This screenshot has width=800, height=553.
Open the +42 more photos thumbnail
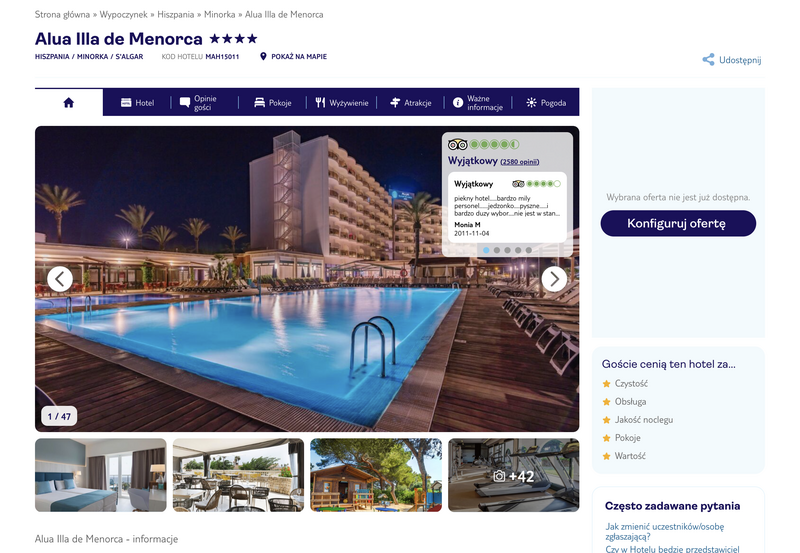pos(513,475)
